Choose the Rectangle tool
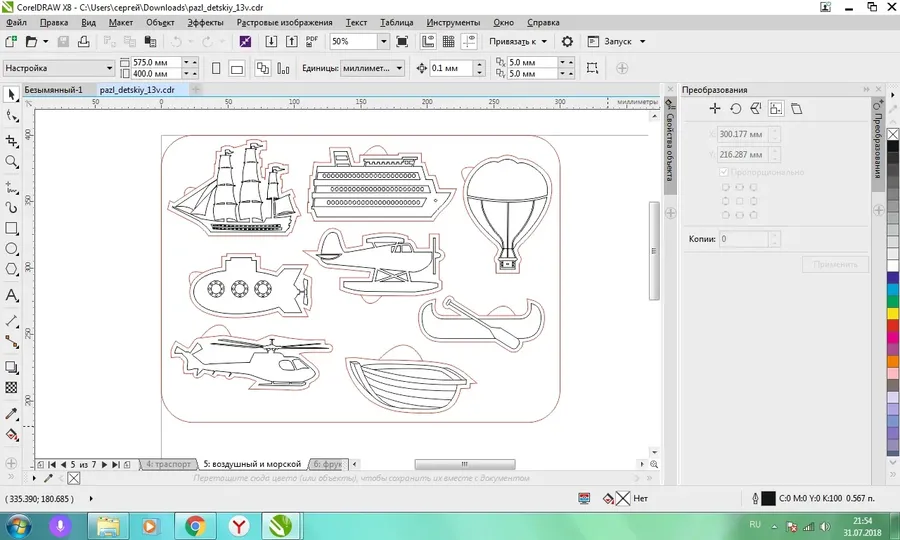900x540 pixels. tap(11, 228)
